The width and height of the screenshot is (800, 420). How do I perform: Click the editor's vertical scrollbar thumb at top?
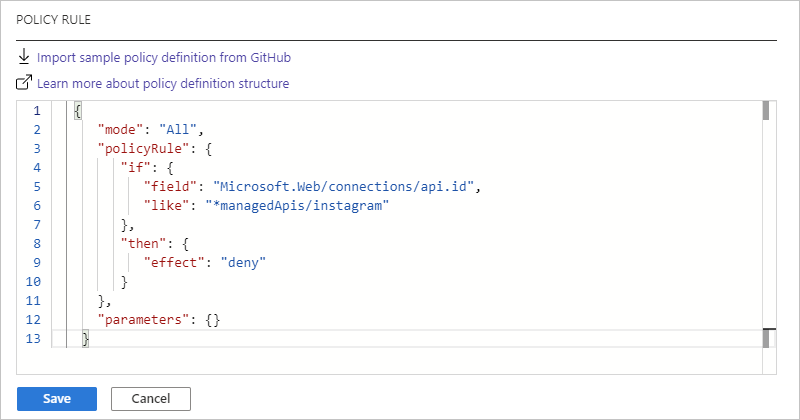click(x=766, y=110)
